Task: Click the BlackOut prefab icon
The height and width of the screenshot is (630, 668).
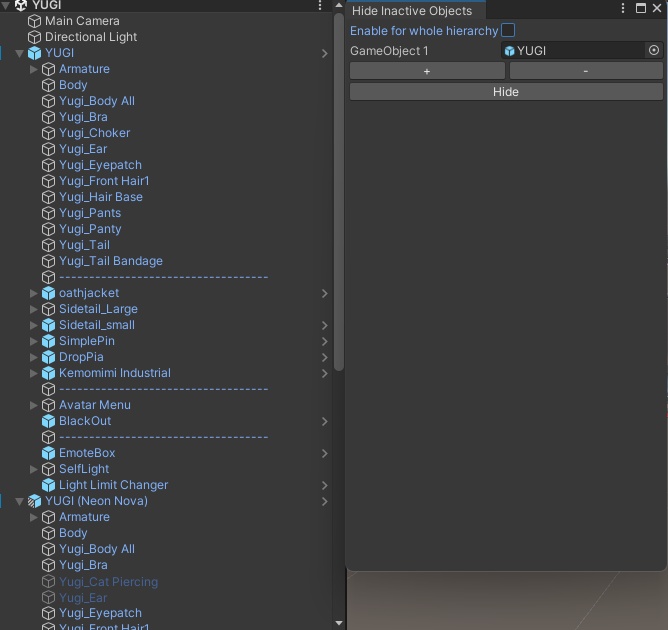Action: pyautogui.click(x=48, y=421)
